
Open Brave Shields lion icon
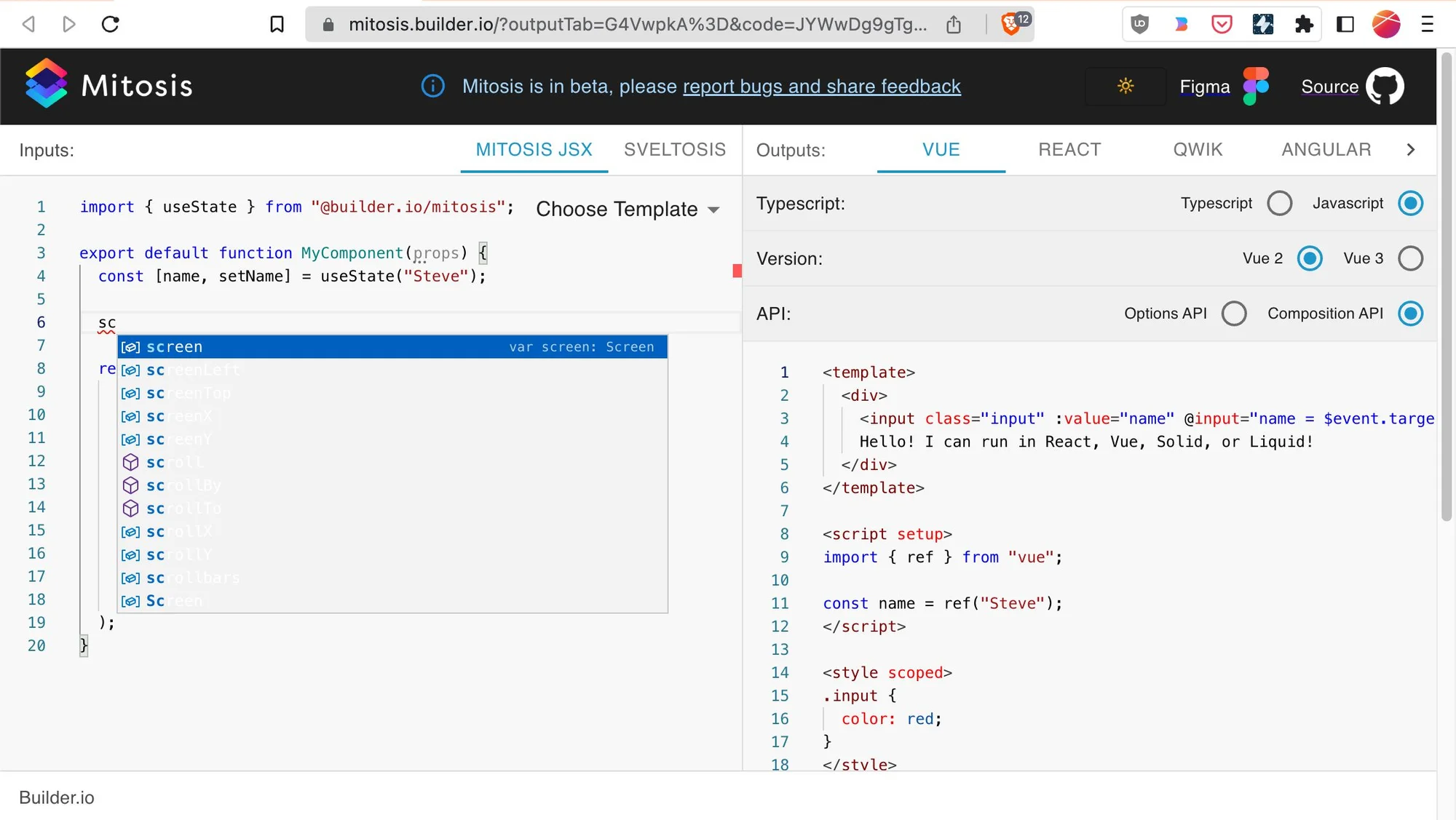(x=1010, y=25)
